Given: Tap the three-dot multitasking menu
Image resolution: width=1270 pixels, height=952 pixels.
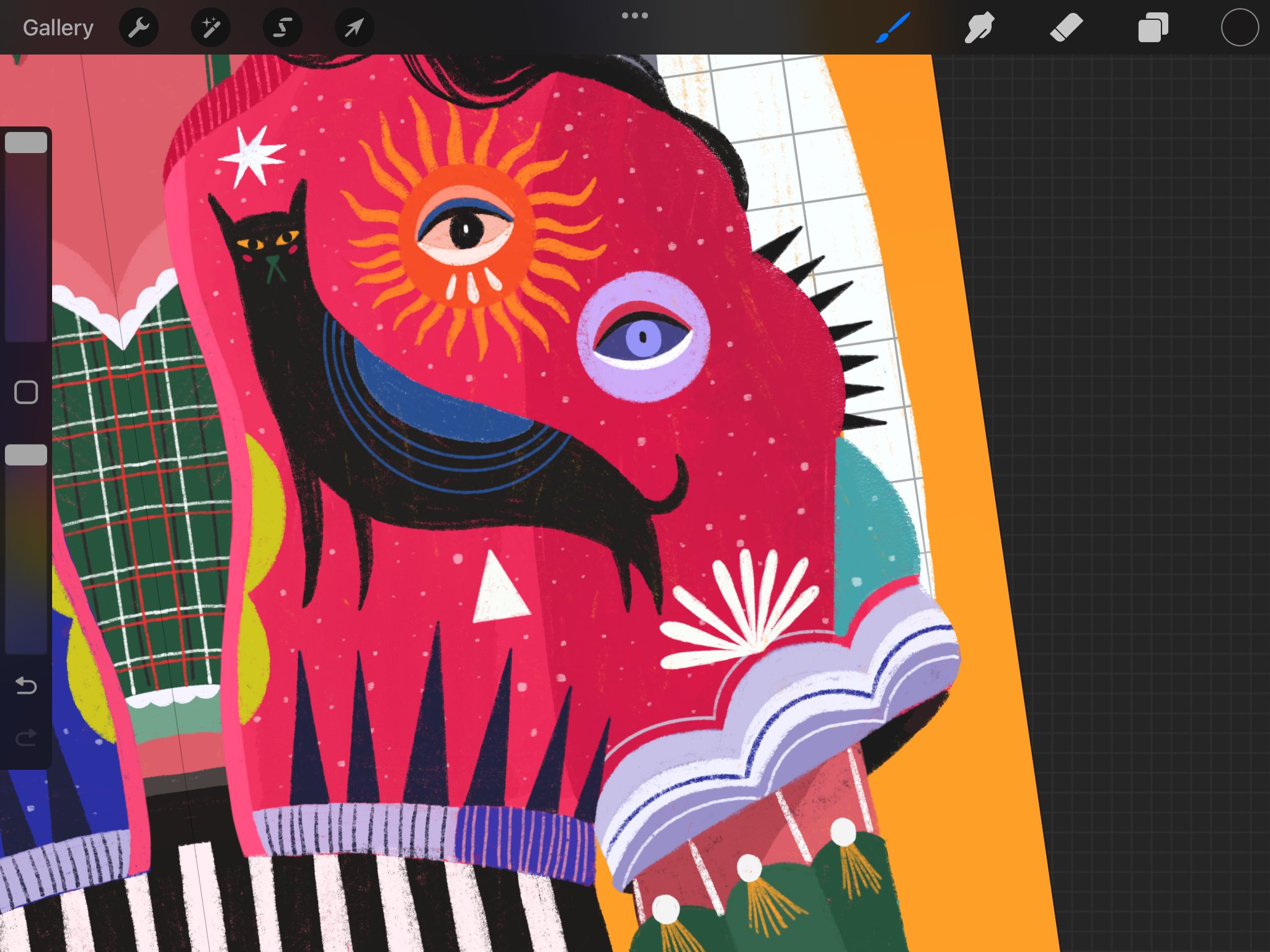Looking at the screenshot, I should click(x=634, y=15).
